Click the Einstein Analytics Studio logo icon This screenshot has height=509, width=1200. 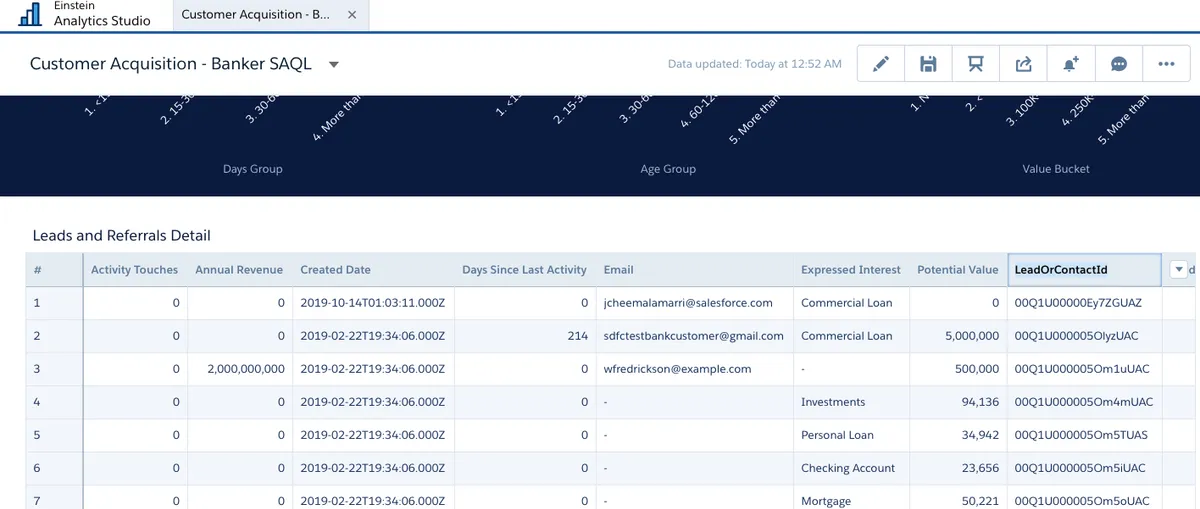point(30,15)
